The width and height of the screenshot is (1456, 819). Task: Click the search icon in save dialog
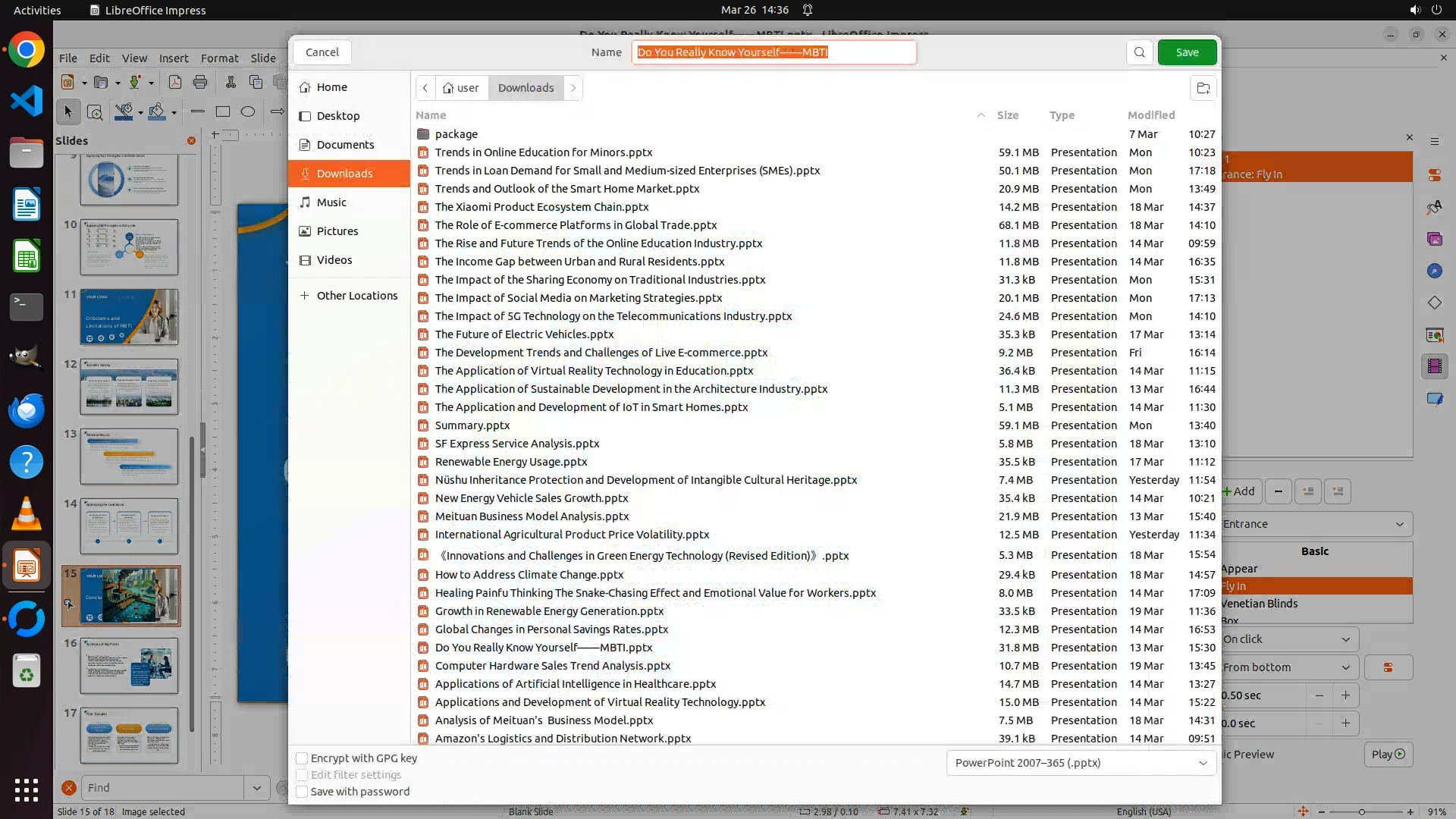[x=1139, y=52]
